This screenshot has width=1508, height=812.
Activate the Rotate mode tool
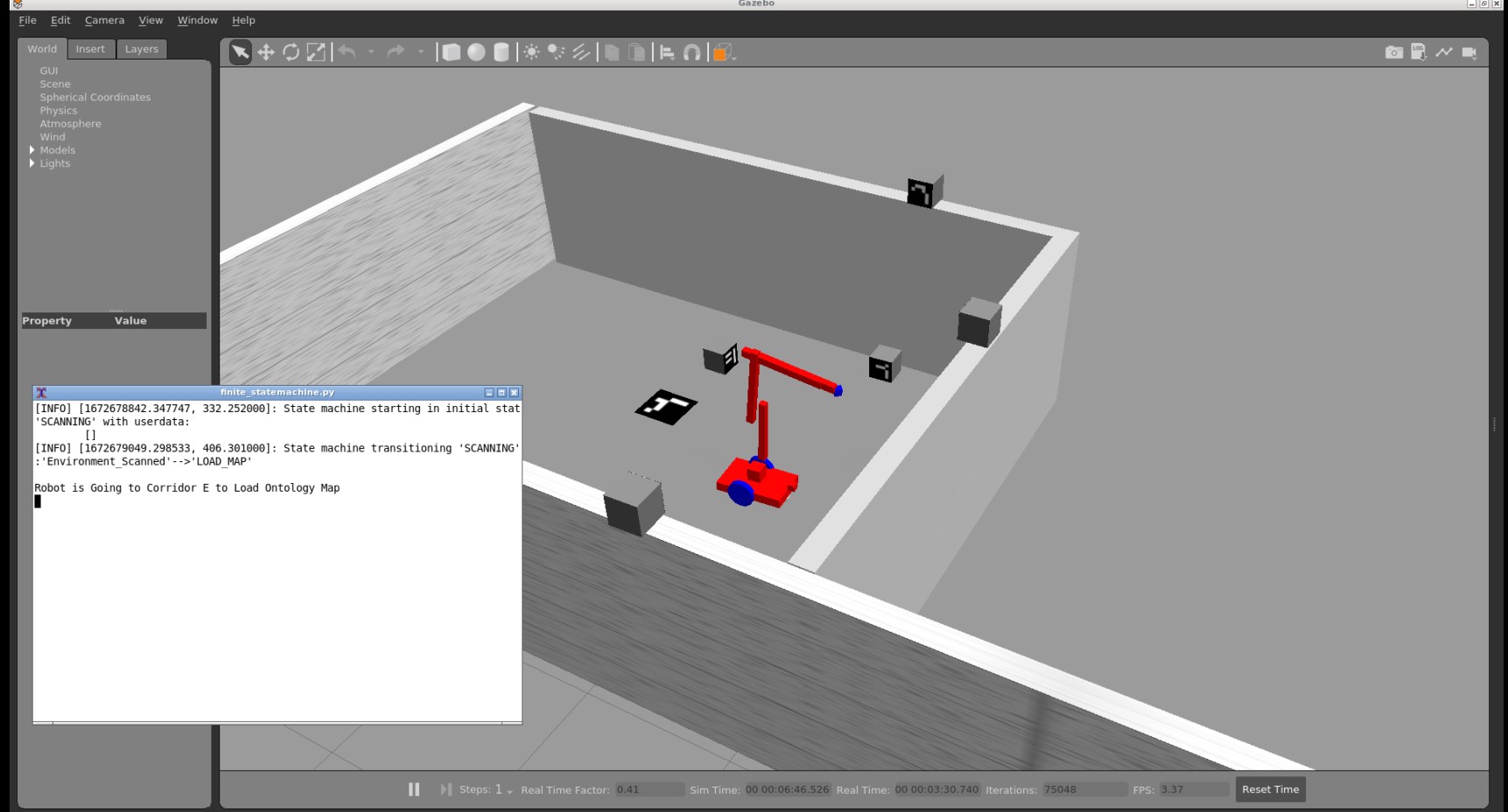pyautogui.click(x=291, y=52)
